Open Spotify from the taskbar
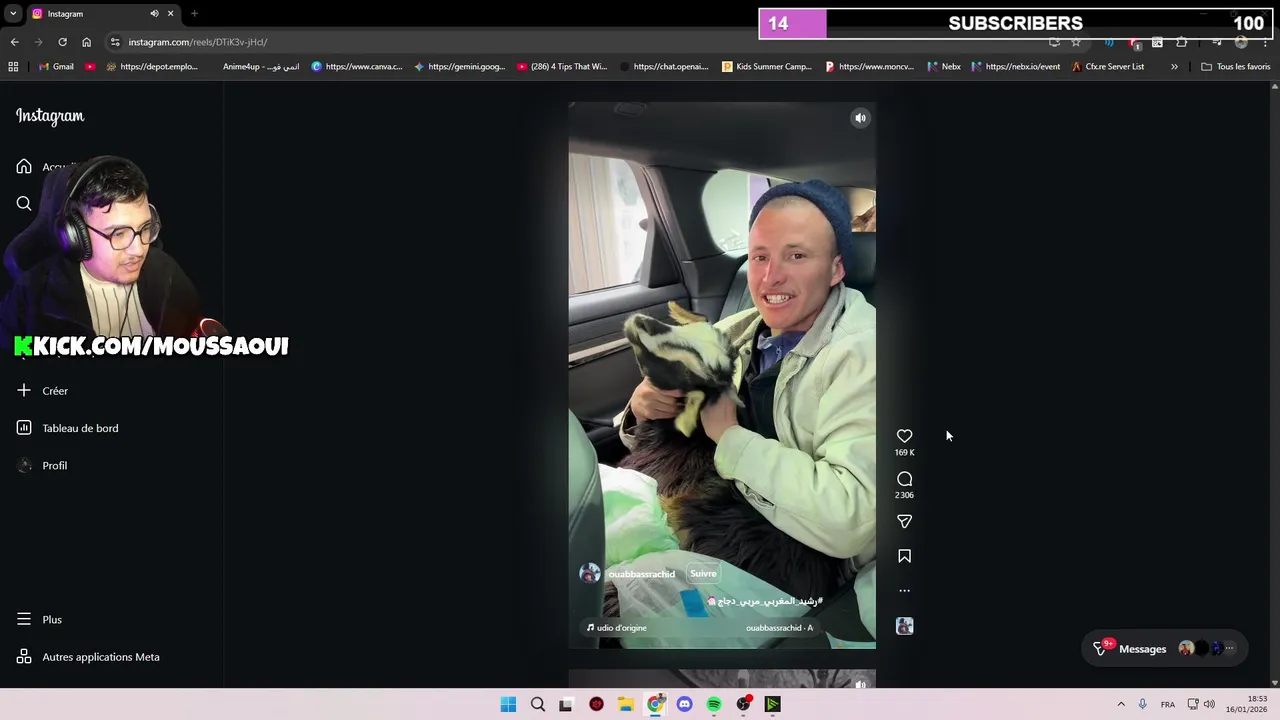This screenshot has height=720, width=1280. tap(714, 704)
